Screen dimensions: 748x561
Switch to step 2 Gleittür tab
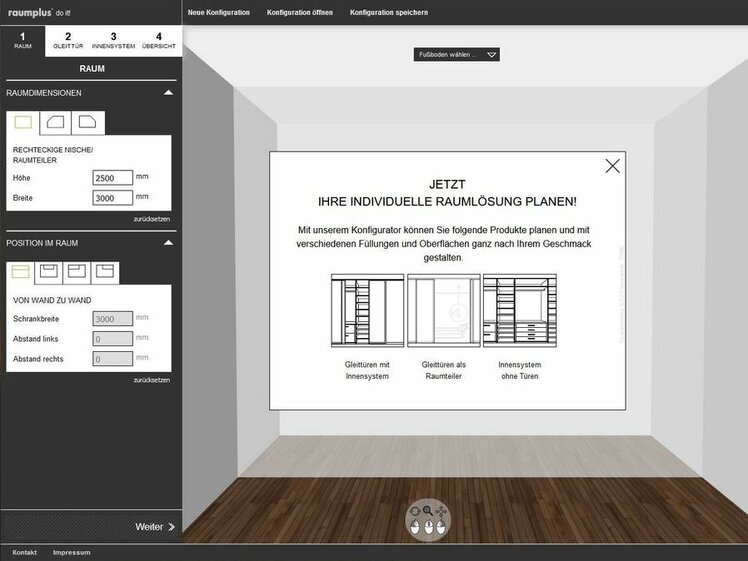pyautogui.click(x=68, y=41)
